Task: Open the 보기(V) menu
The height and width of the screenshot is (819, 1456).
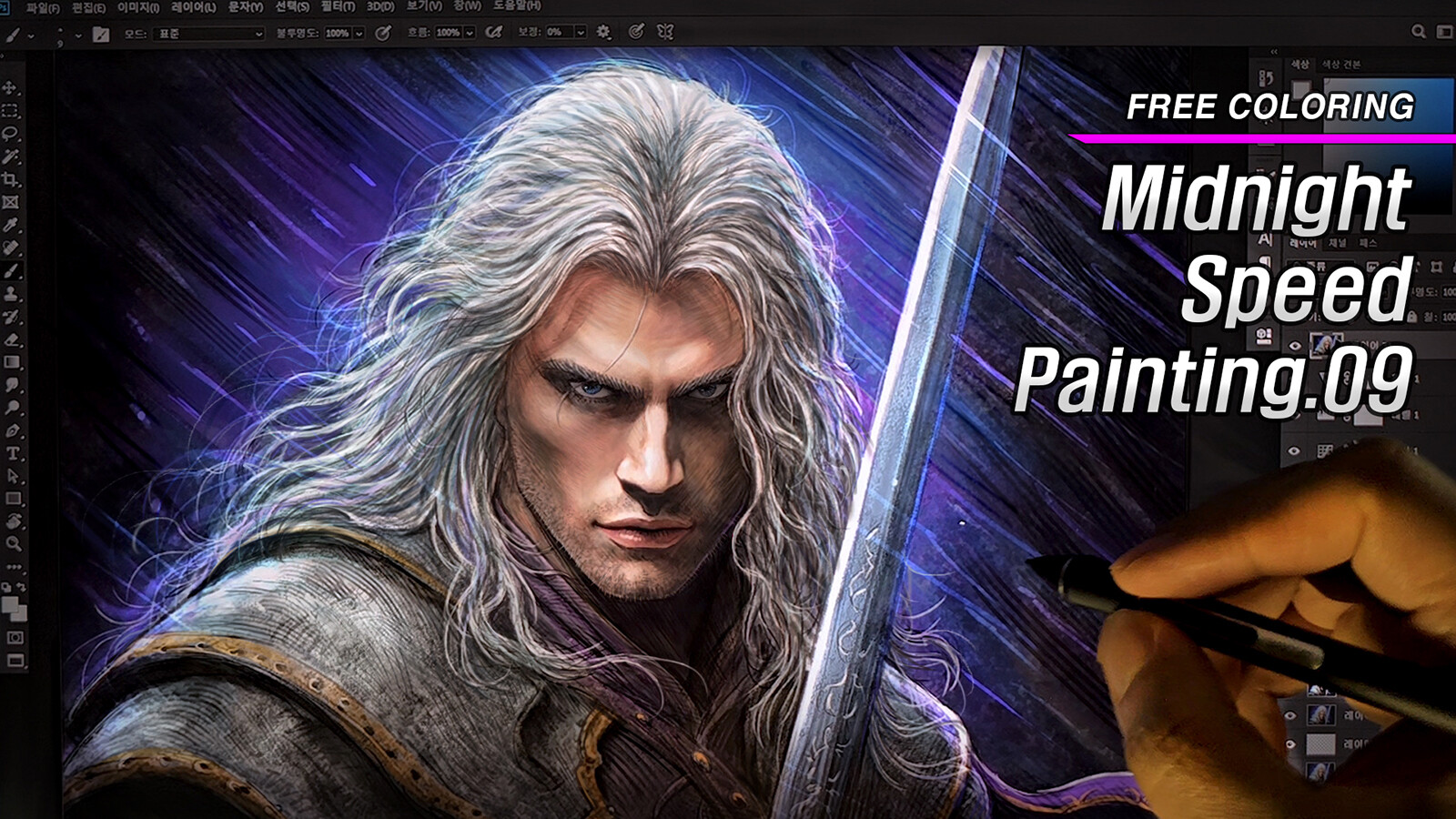Action: (x=424, y=5)
